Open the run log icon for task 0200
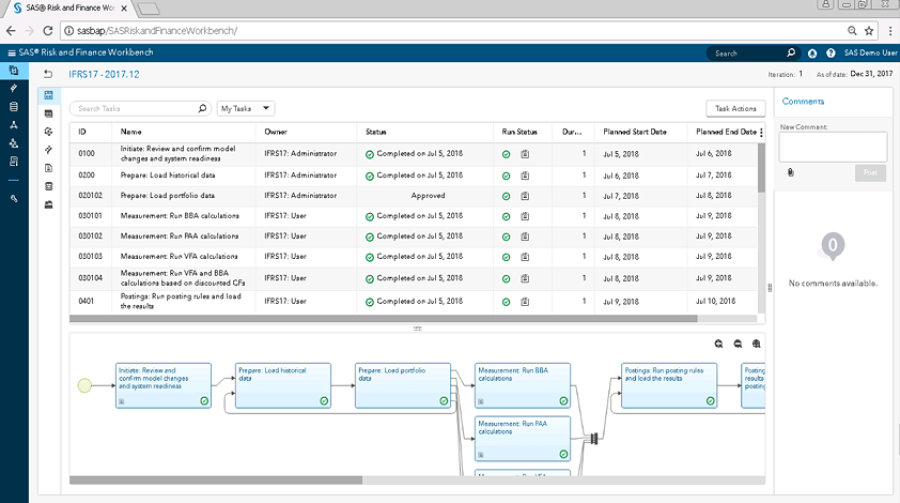Image resolution: width=900 pixels, height=503 pixels. (525, 176)
